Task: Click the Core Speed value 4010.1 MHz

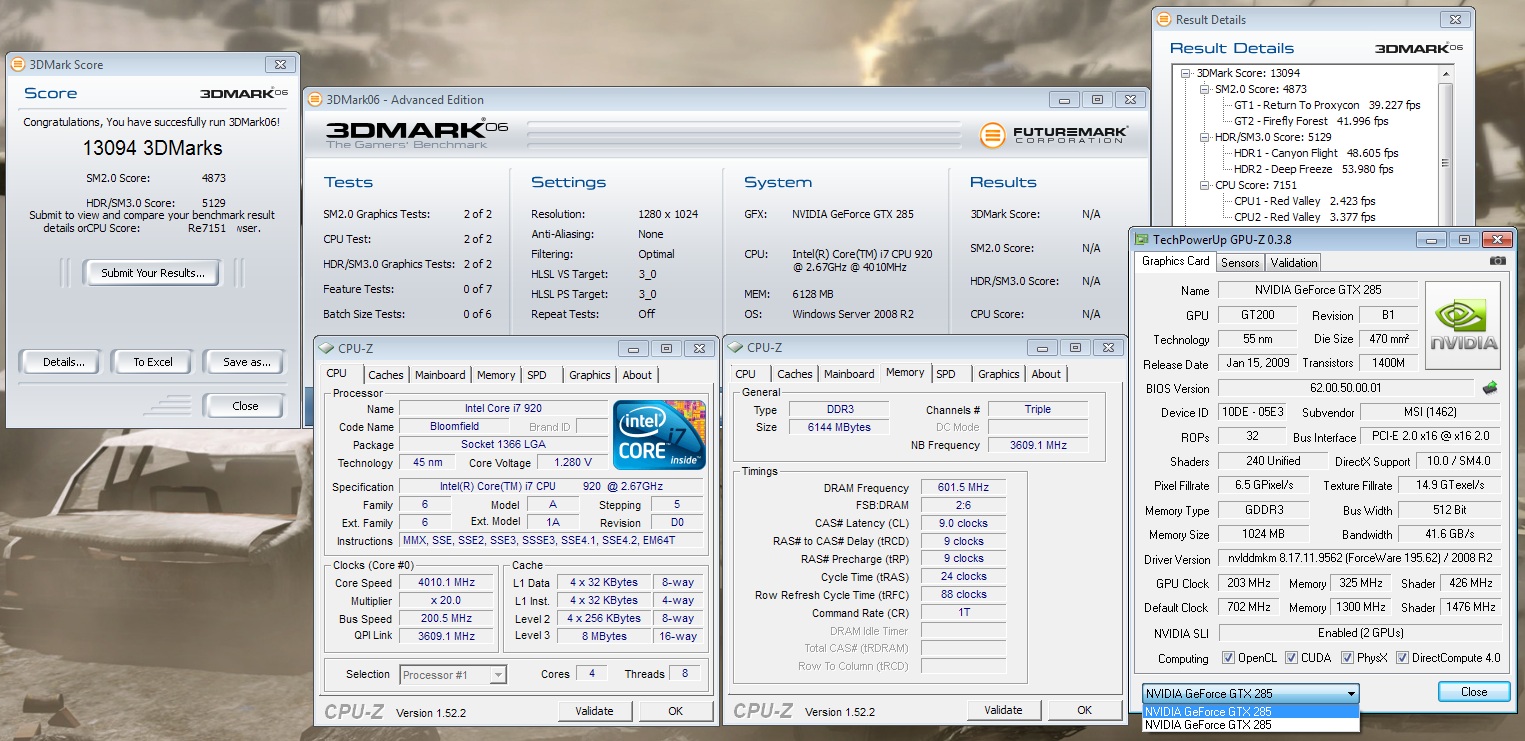Action: coord(447,583)
